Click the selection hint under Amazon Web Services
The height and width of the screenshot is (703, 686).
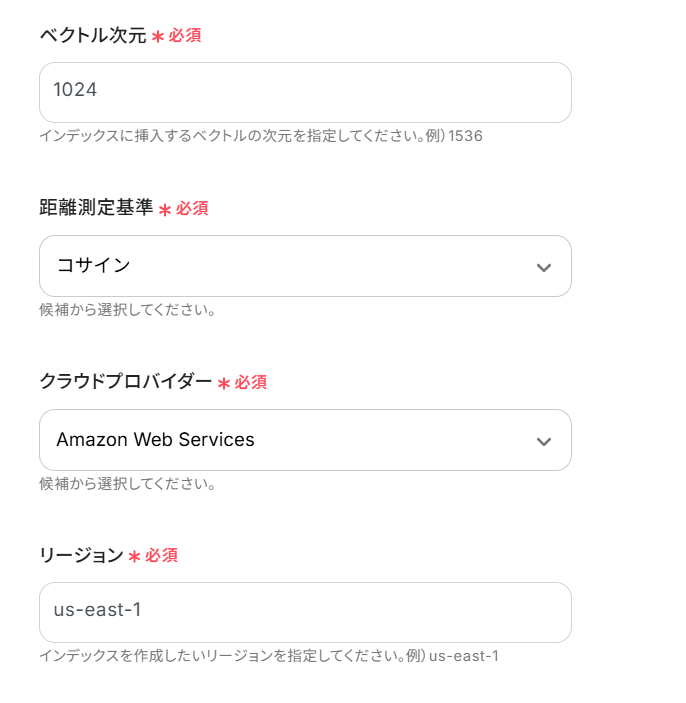pos(128,484)
